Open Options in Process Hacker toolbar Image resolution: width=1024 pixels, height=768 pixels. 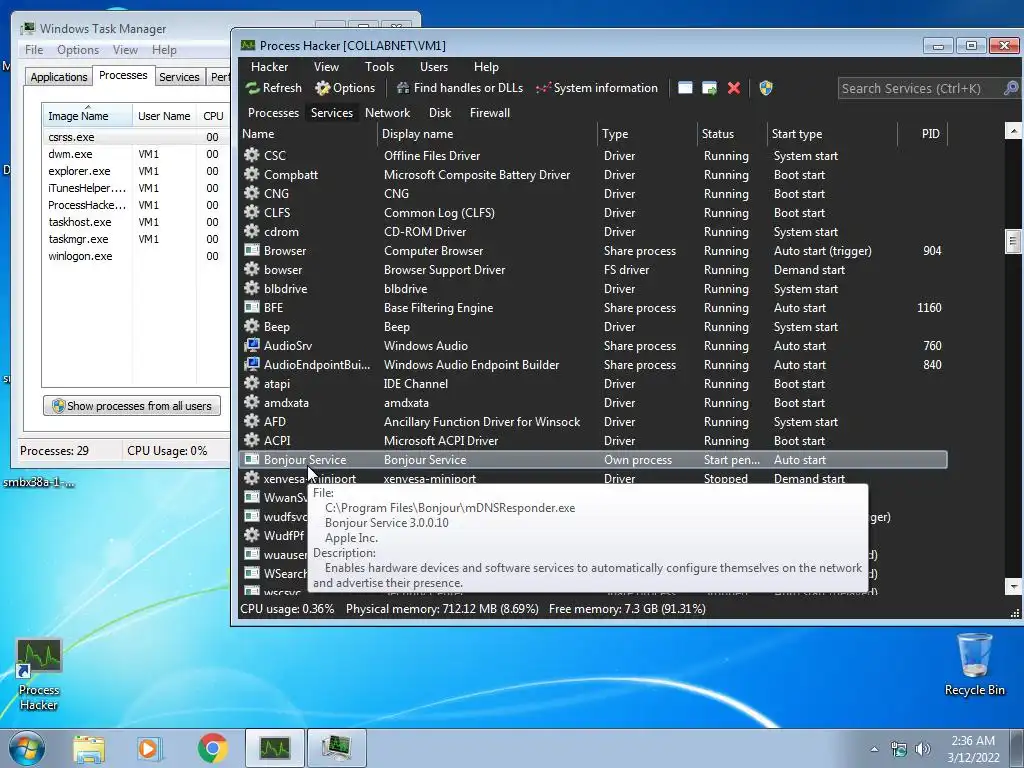coord(345,88)
